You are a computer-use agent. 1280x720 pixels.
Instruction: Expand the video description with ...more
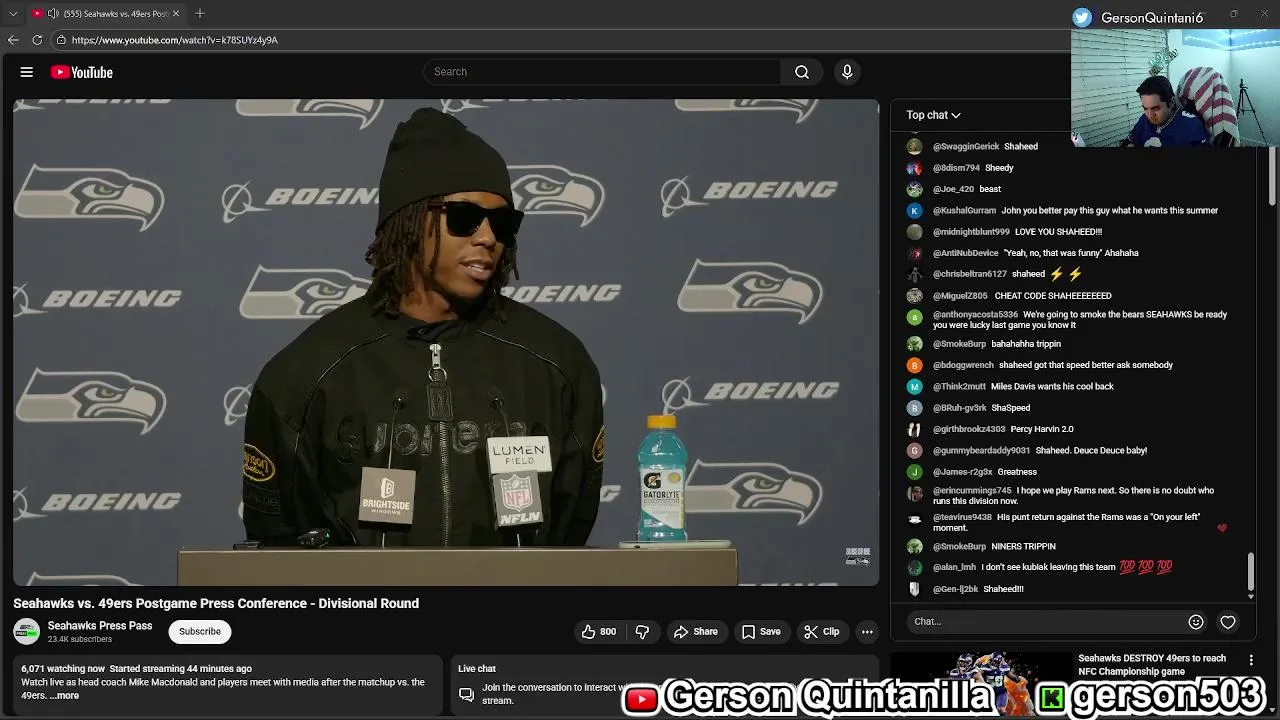click(x=64, y=696)
